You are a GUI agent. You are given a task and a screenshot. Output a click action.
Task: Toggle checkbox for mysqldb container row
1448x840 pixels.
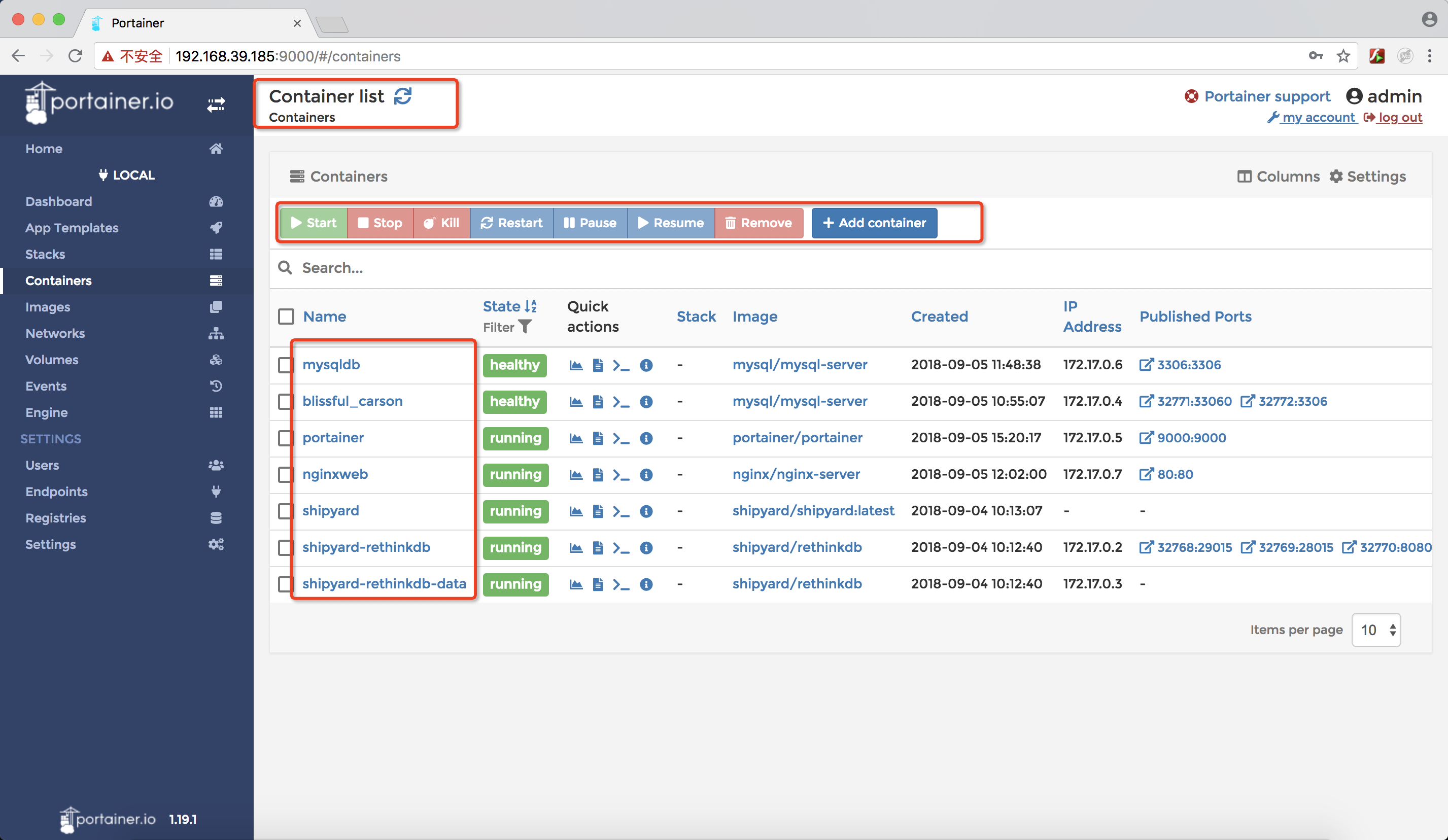coord(286,364)
